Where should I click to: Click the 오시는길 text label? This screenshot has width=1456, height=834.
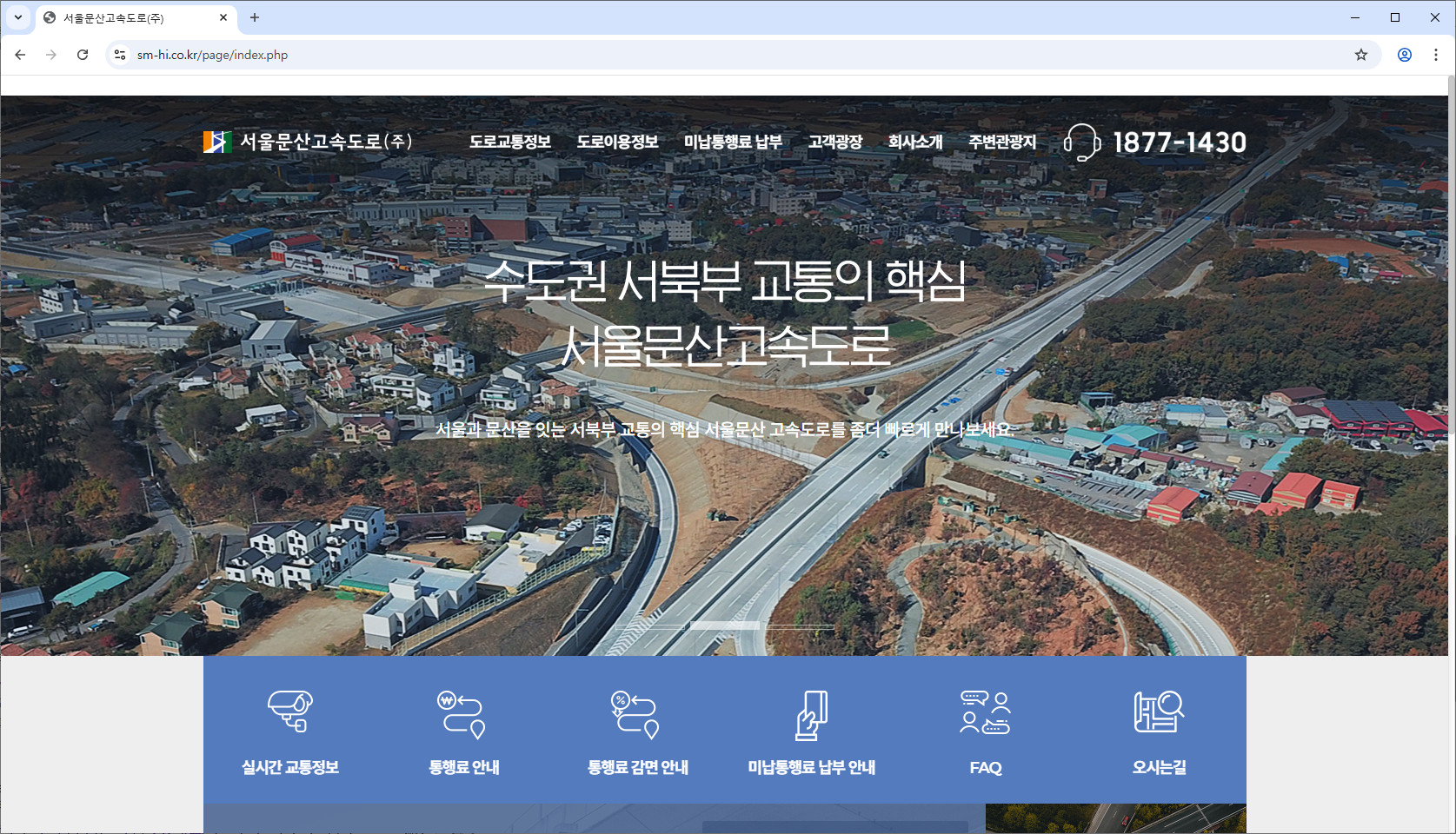(x=1160, y=767)
